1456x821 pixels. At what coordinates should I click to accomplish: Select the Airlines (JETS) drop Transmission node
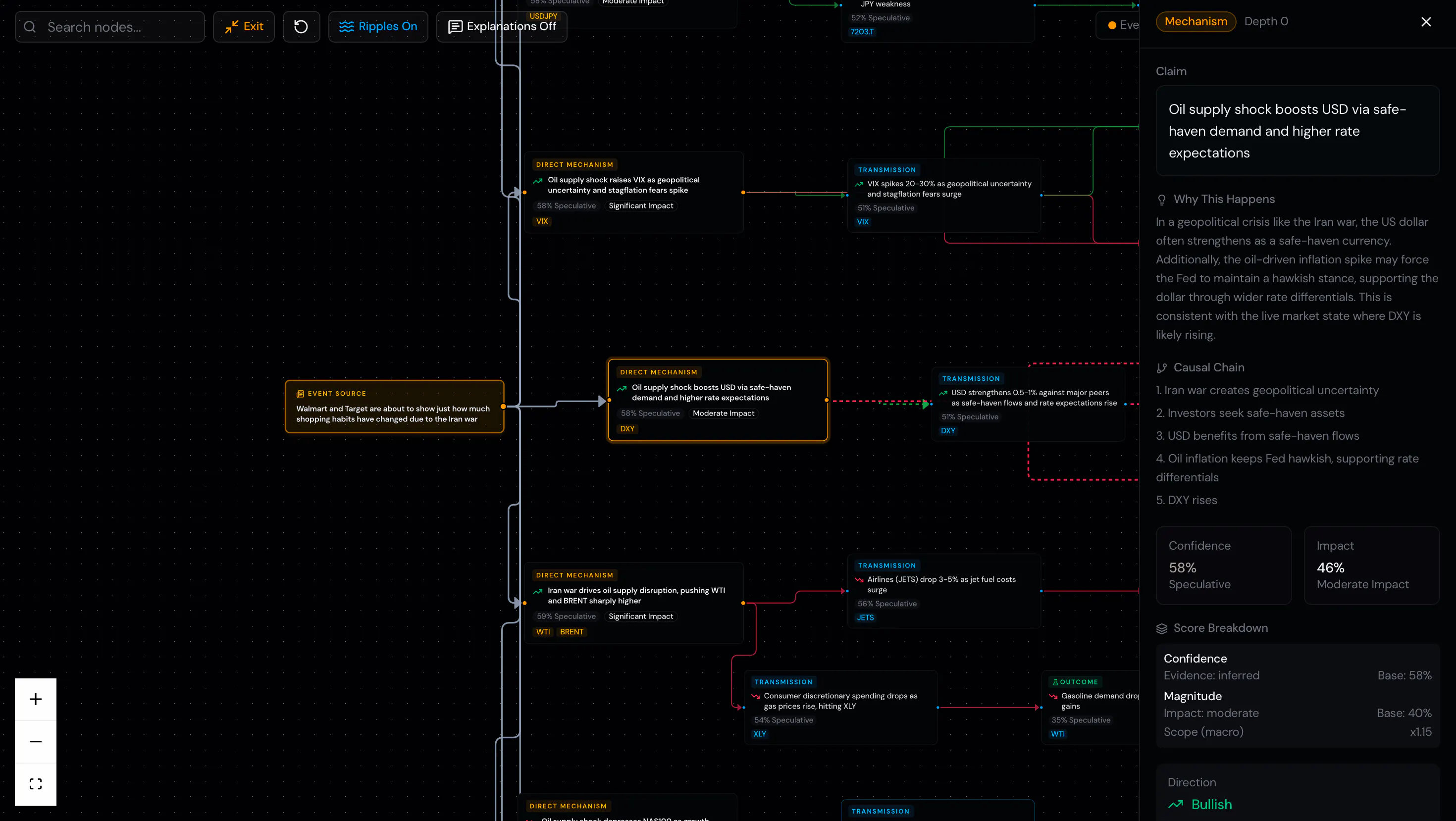[x=944, y=591]
